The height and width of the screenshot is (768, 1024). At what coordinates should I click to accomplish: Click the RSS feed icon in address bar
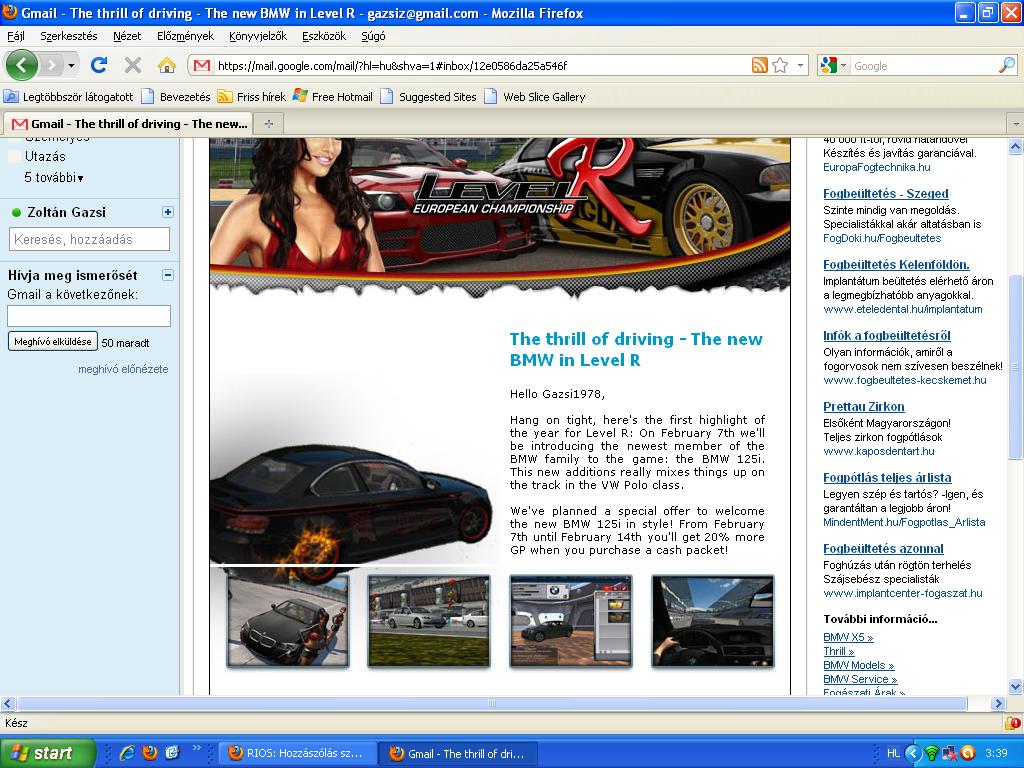[760, 65]
